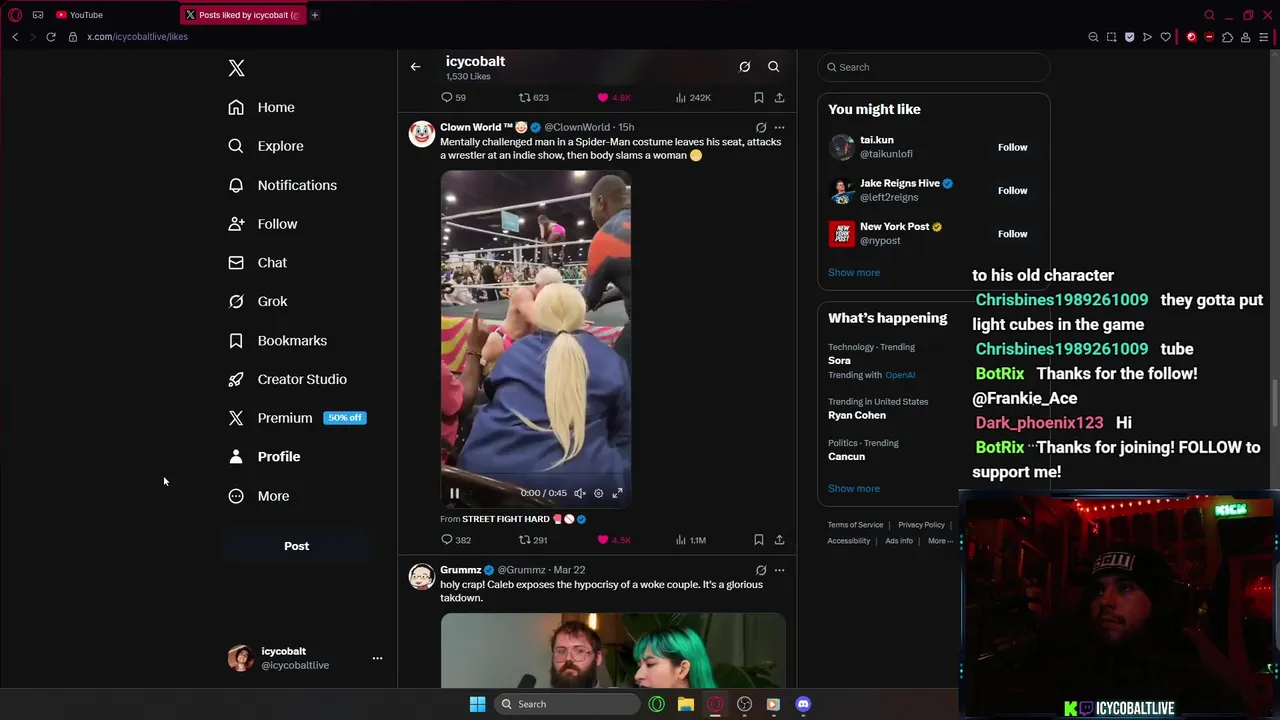Open browser extensions puzzle icon
The width and height of the screenshot is (1280, 720).
pyautogui.click(x=1227, y=37)
